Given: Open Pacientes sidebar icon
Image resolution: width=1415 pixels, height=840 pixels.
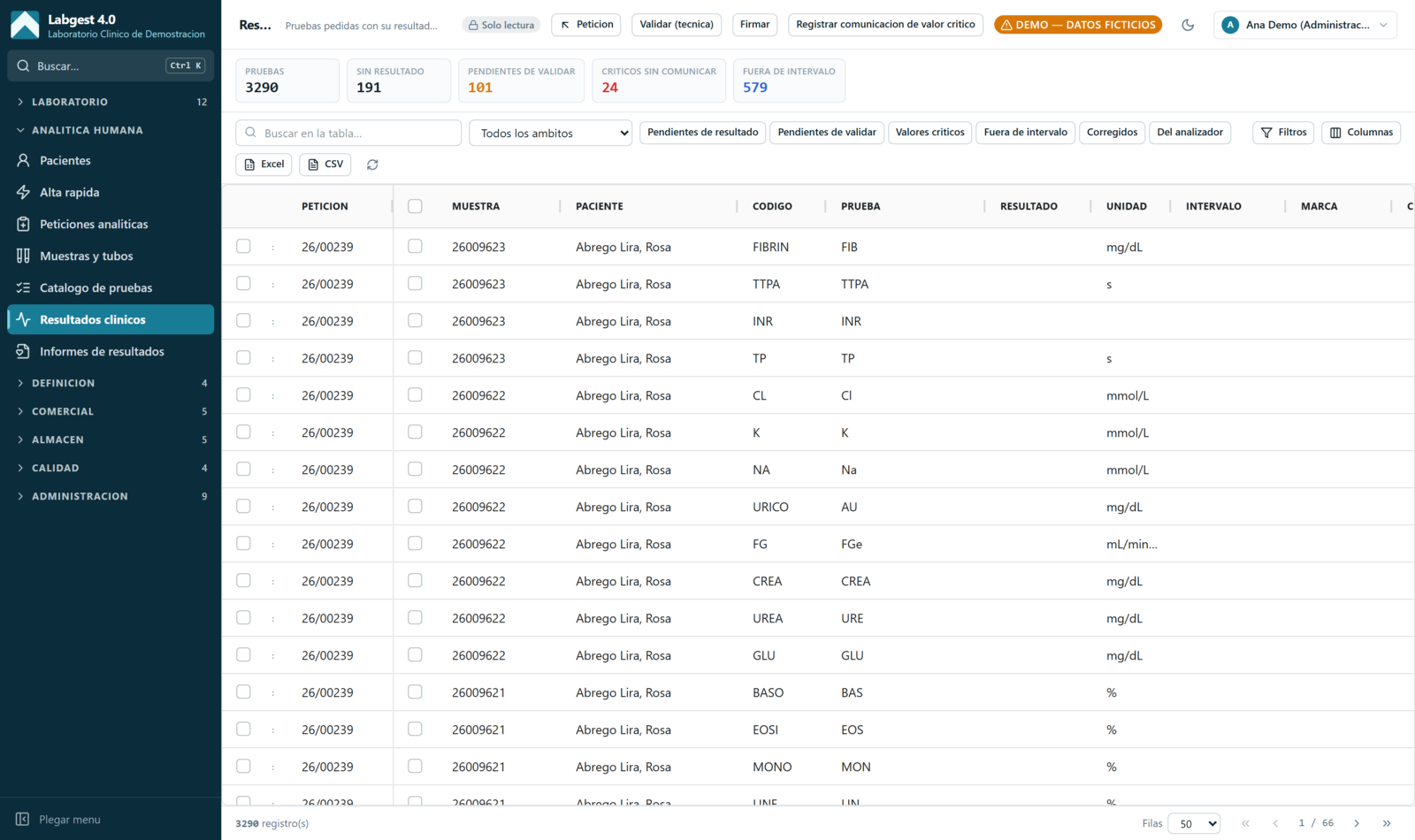Looking at the screenshot, I should (24, 160).
